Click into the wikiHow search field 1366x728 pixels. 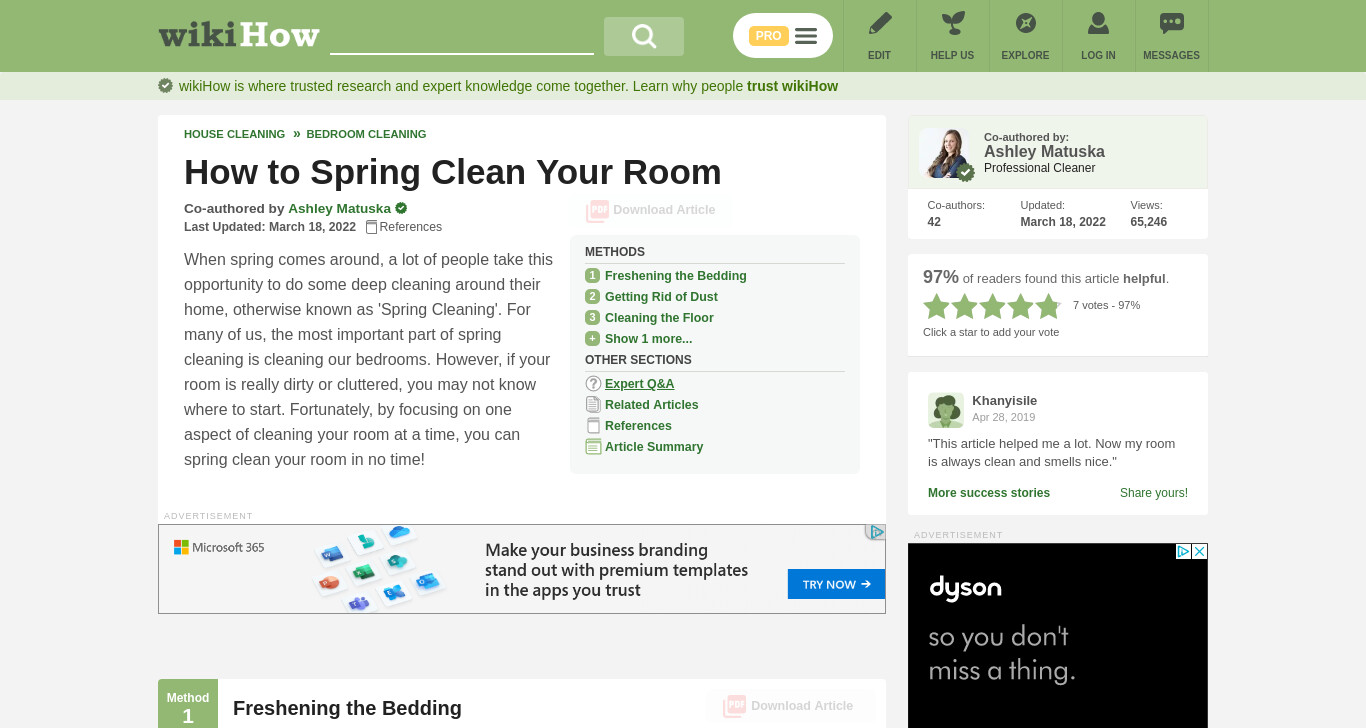(x=462, y=37)
